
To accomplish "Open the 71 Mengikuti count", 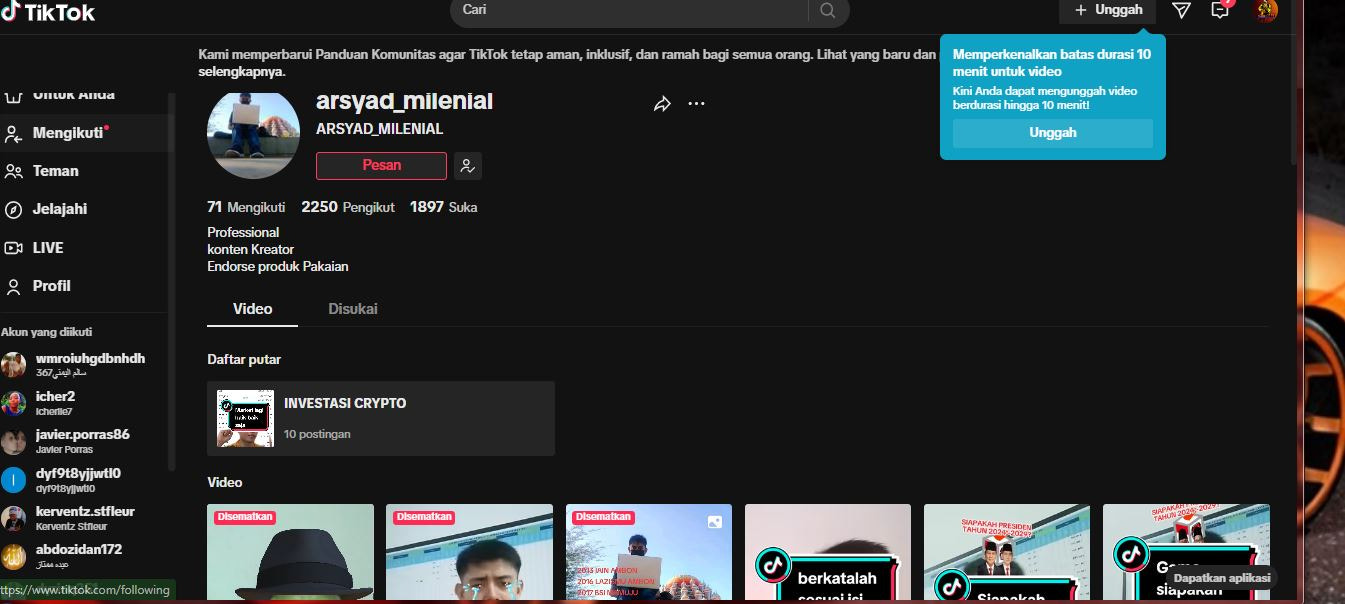I will coord(246,207).
